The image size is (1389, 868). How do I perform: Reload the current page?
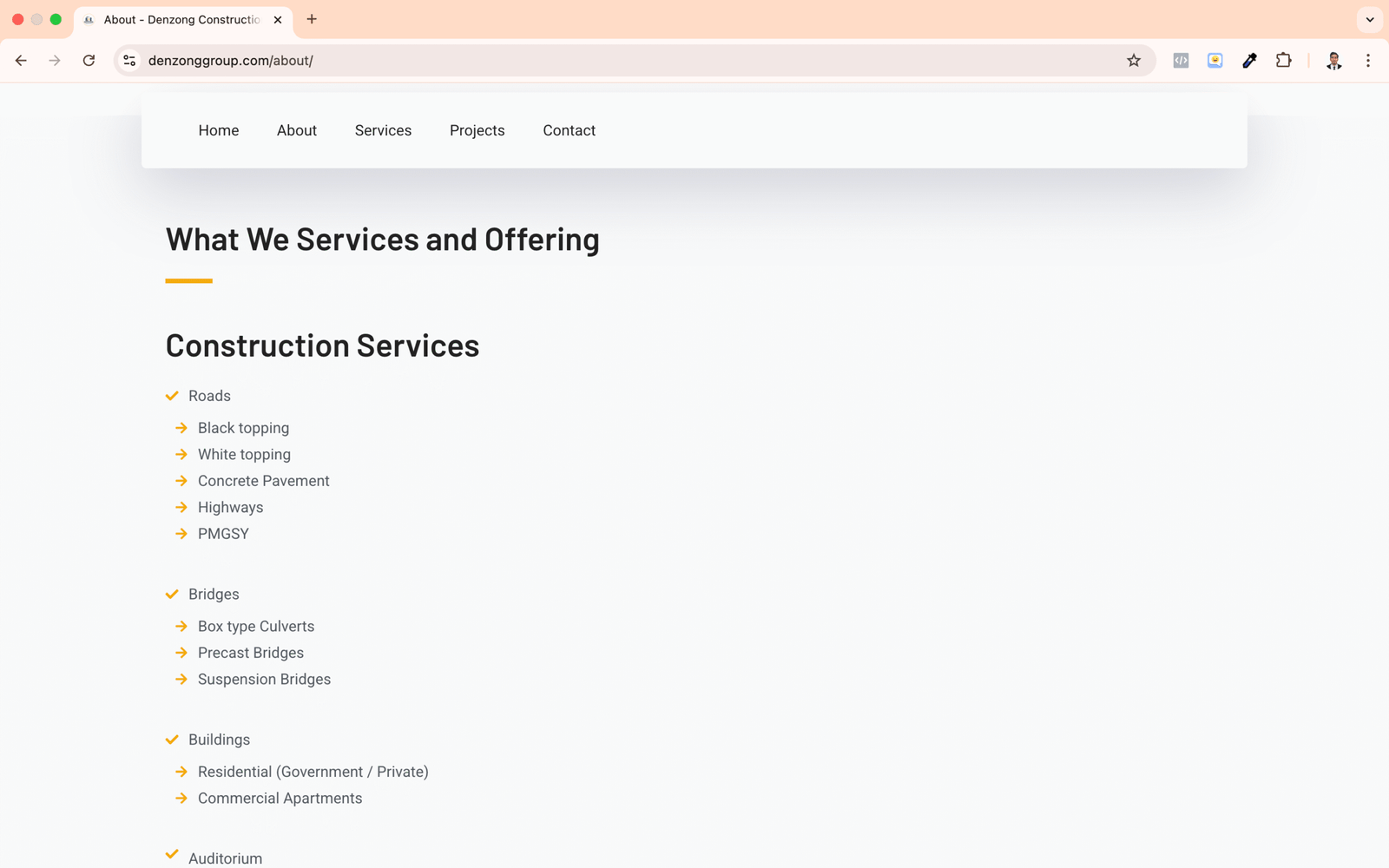(89, 61)
